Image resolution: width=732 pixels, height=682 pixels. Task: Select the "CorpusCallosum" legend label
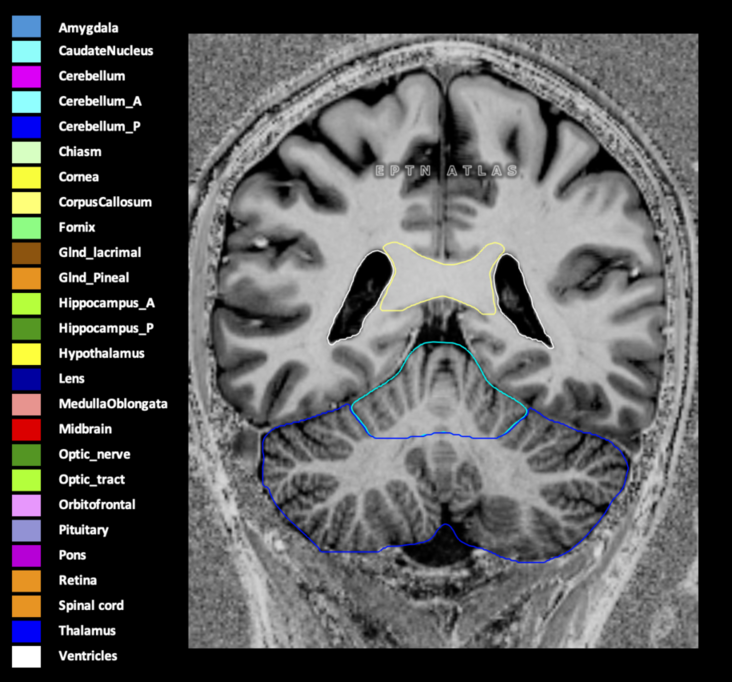coord(105,202)
